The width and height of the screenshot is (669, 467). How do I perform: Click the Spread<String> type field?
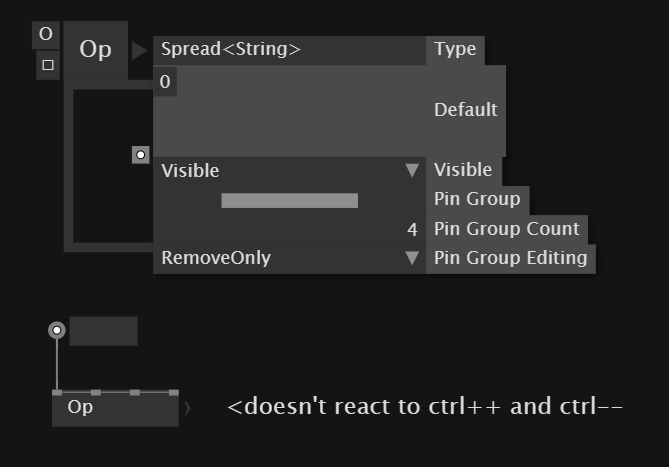coord(290,49)
